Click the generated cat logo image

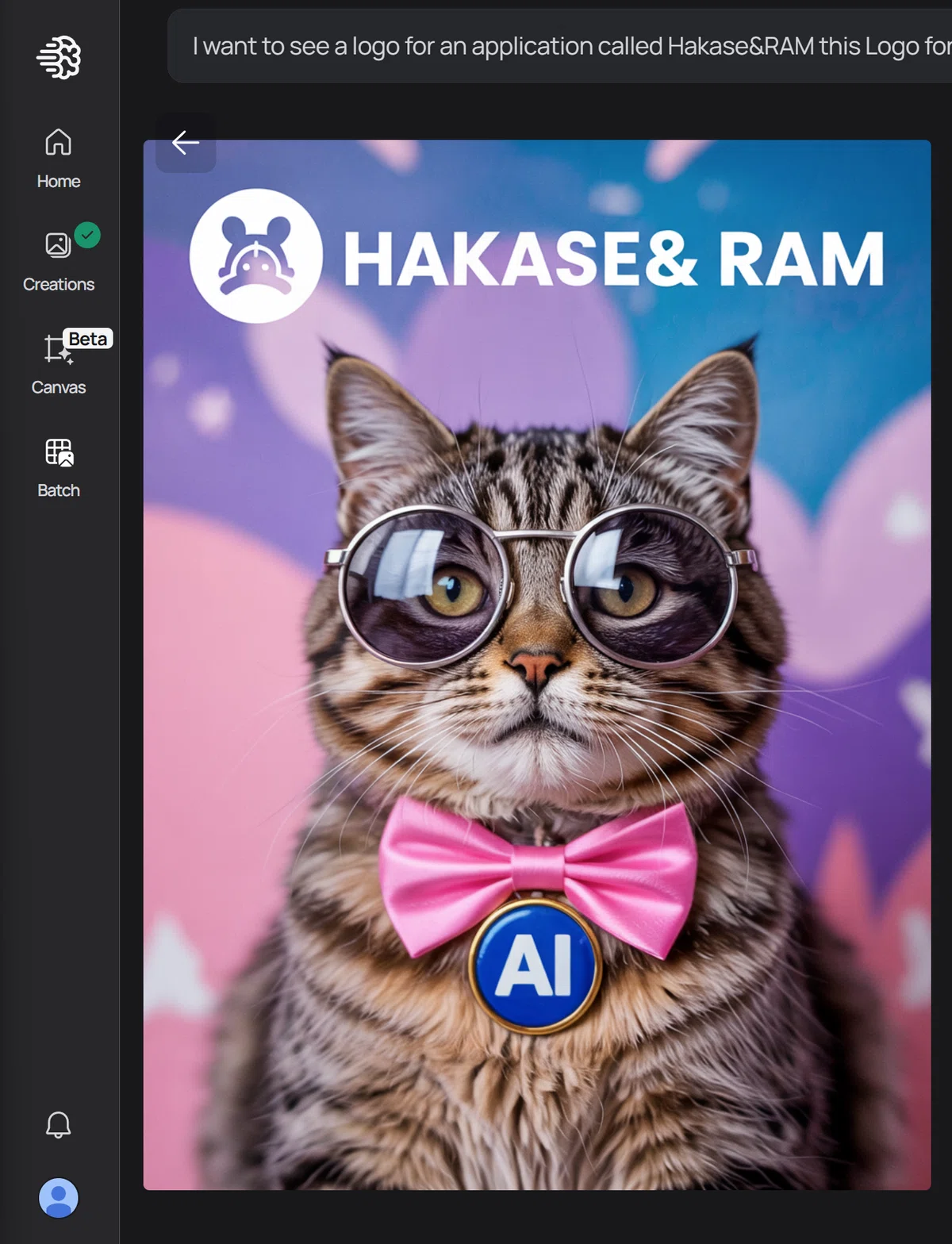[x=537, y=665]
